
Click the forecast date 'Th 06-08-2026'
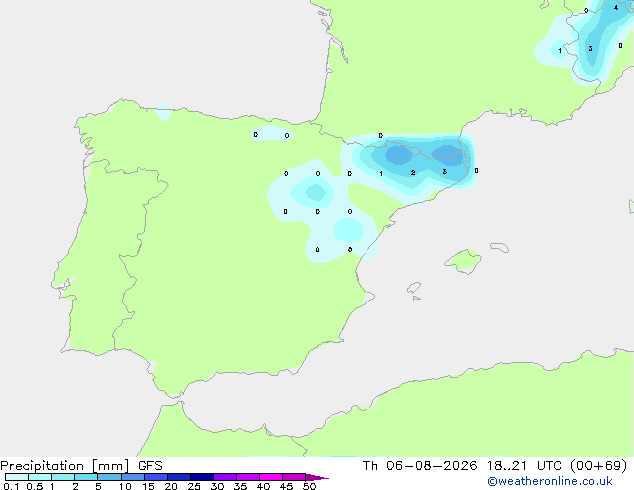[420, 466]
